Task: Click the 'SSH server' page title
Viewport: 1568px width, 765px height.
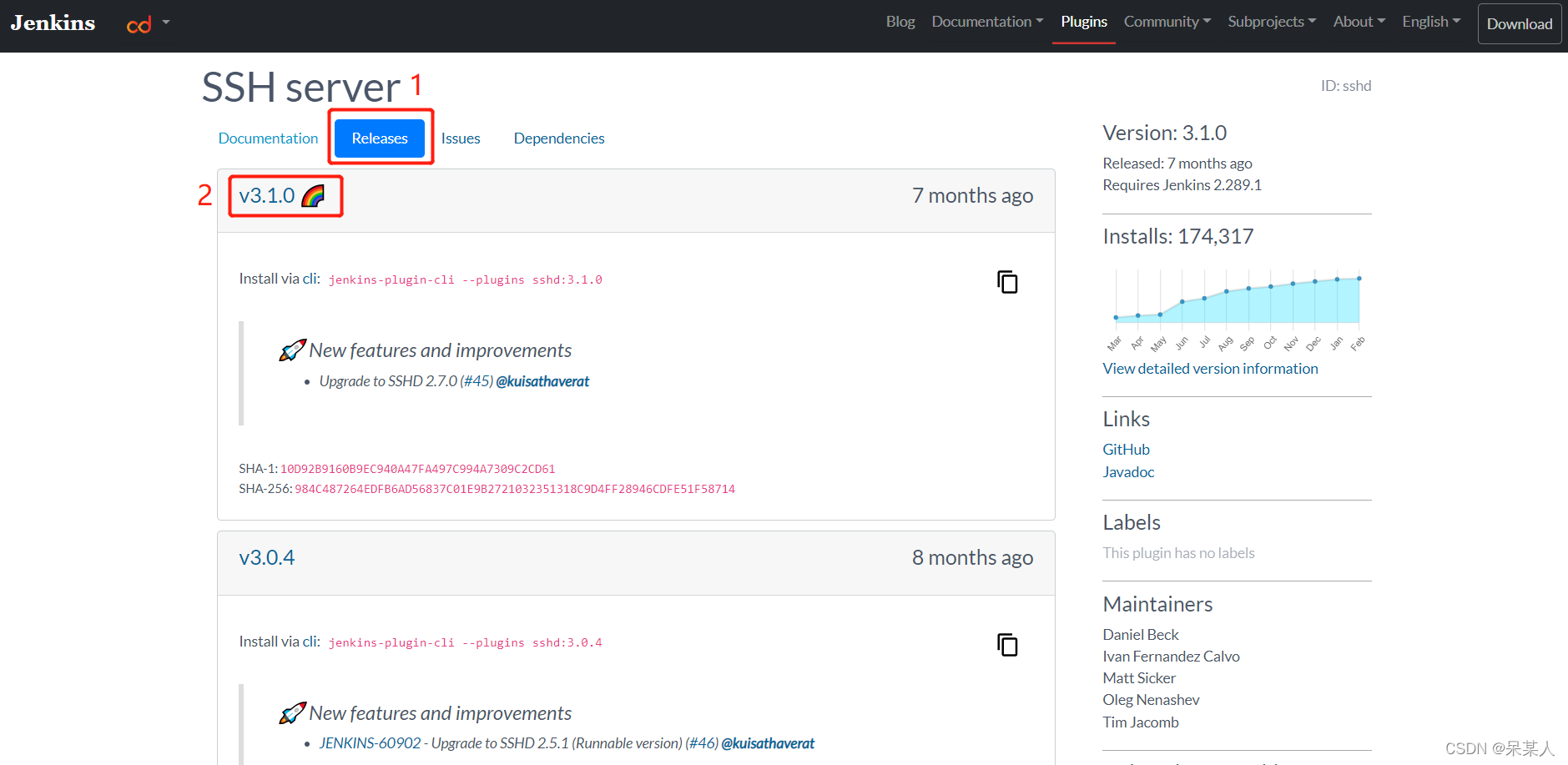Action: click(x=300, y=87)
